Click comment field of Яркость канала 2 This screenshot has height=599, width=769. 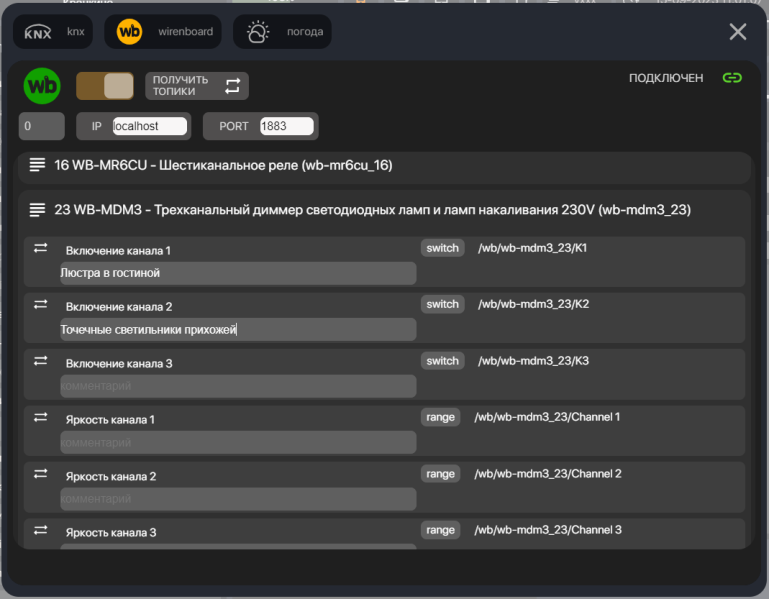pyautogui.click(x=238, y=499)
